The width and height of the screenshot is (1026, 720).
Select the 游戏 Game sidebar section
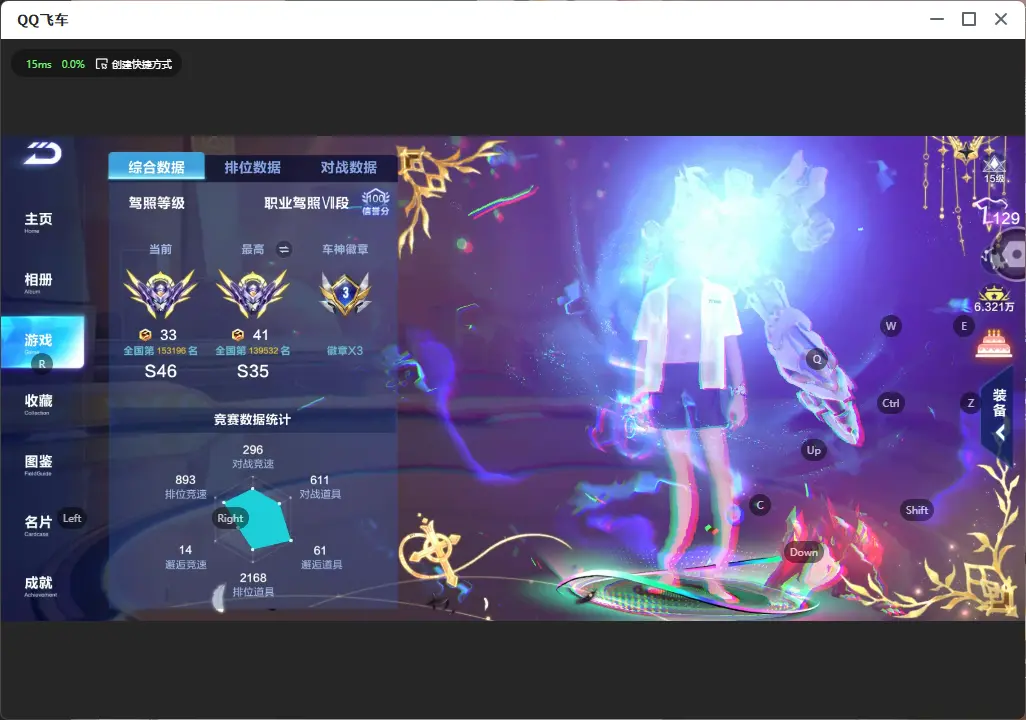click(x=43, y=342)
